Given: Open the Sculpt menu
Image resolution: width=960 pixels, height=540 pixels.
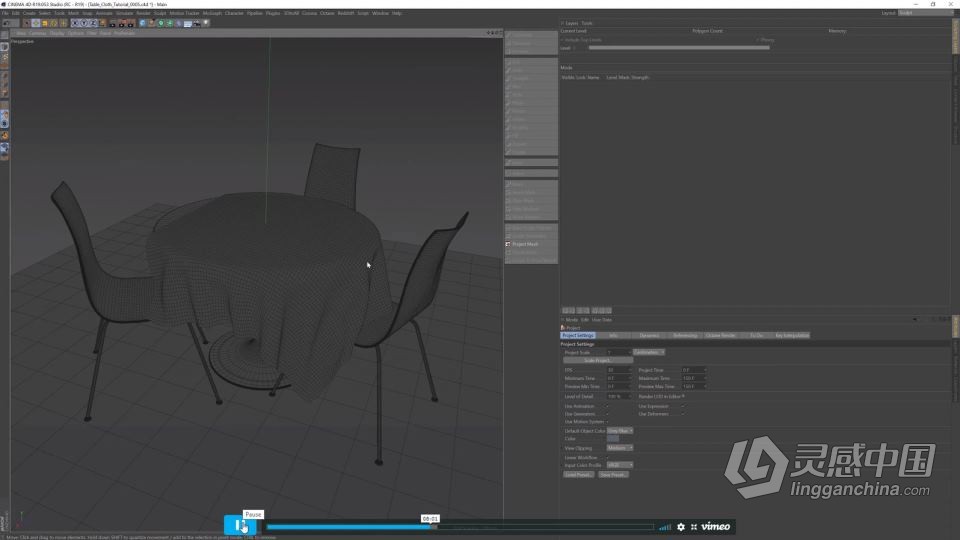Looking at the screenshot, I should pos(160,13).
